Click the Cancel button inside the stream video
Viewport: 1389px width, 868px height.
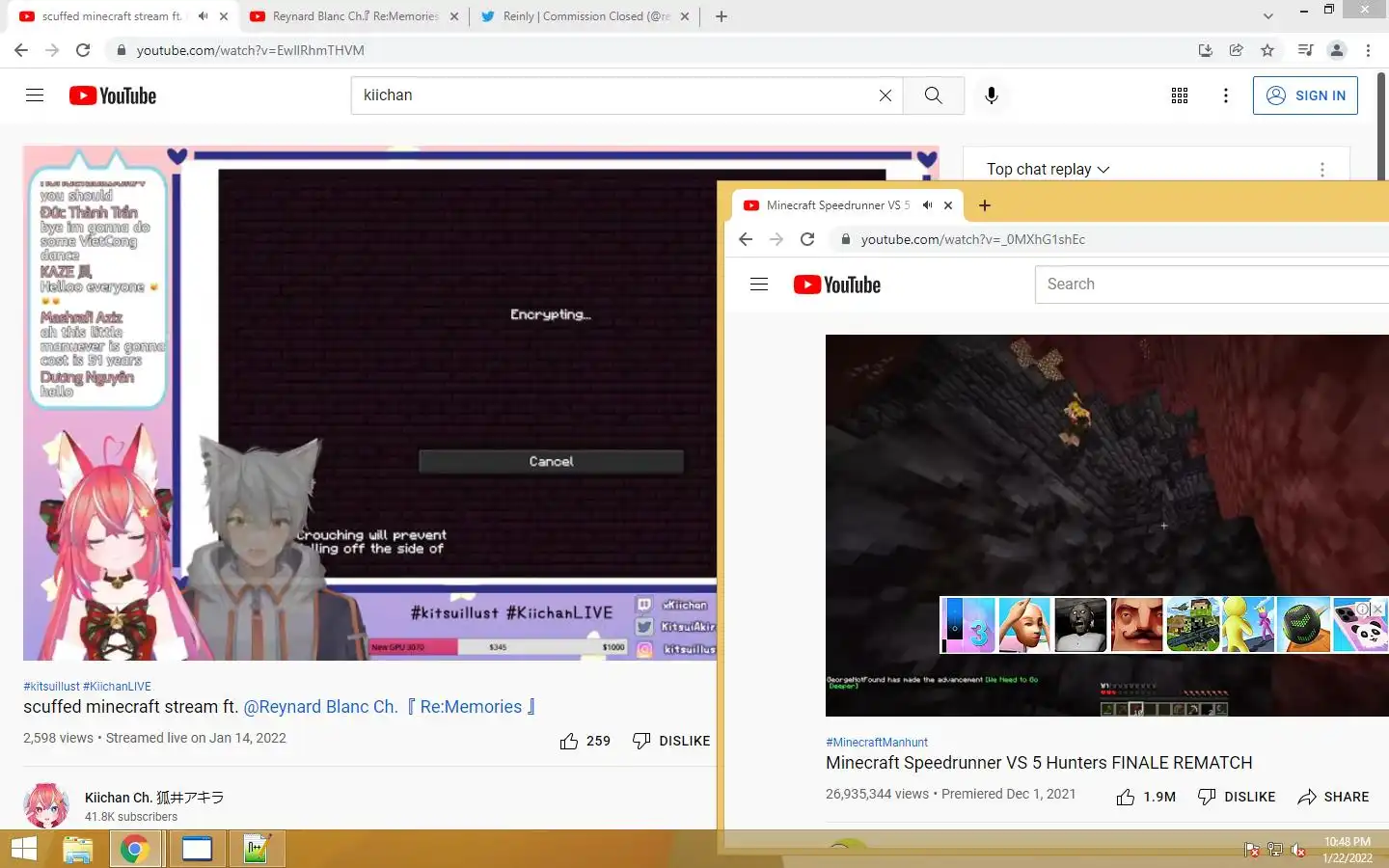tap(551, 462)
